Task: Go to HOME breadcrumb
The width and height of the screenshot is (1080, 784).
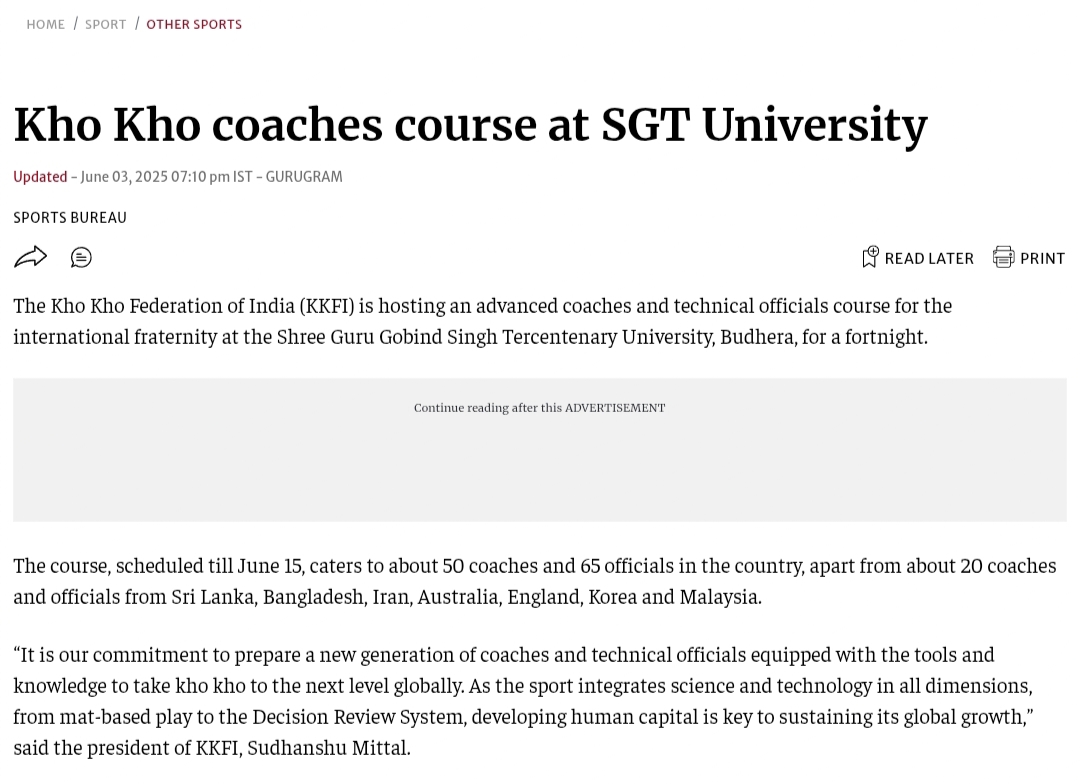Action: pos(45,25)
